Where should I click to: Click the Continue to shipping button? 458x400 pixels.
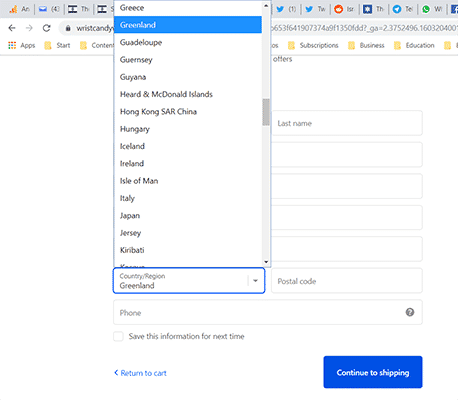pos(373,372)
